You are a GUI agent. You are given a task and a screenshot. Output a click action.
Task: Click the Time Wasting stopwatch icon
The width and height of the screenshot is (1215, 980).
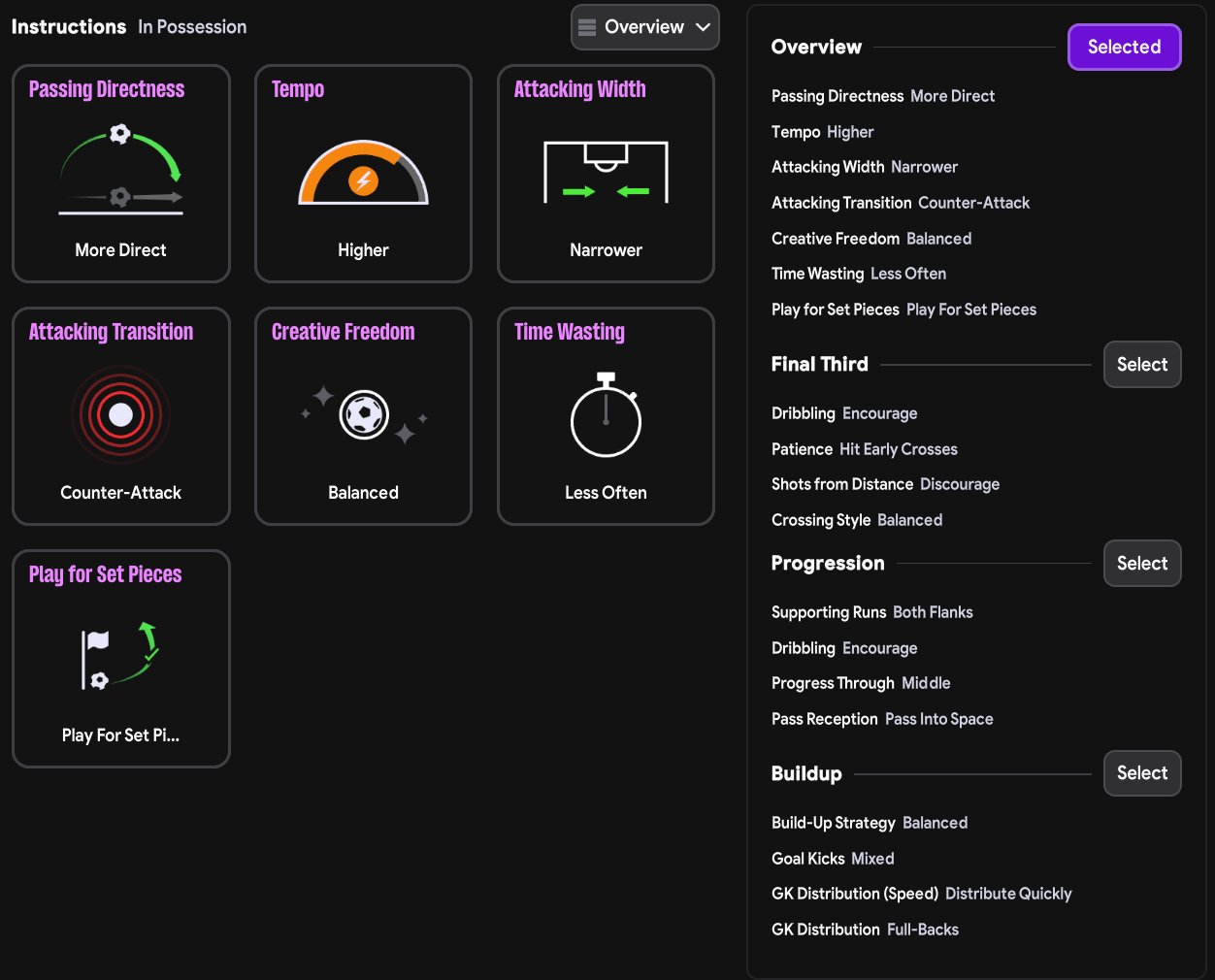606,414
